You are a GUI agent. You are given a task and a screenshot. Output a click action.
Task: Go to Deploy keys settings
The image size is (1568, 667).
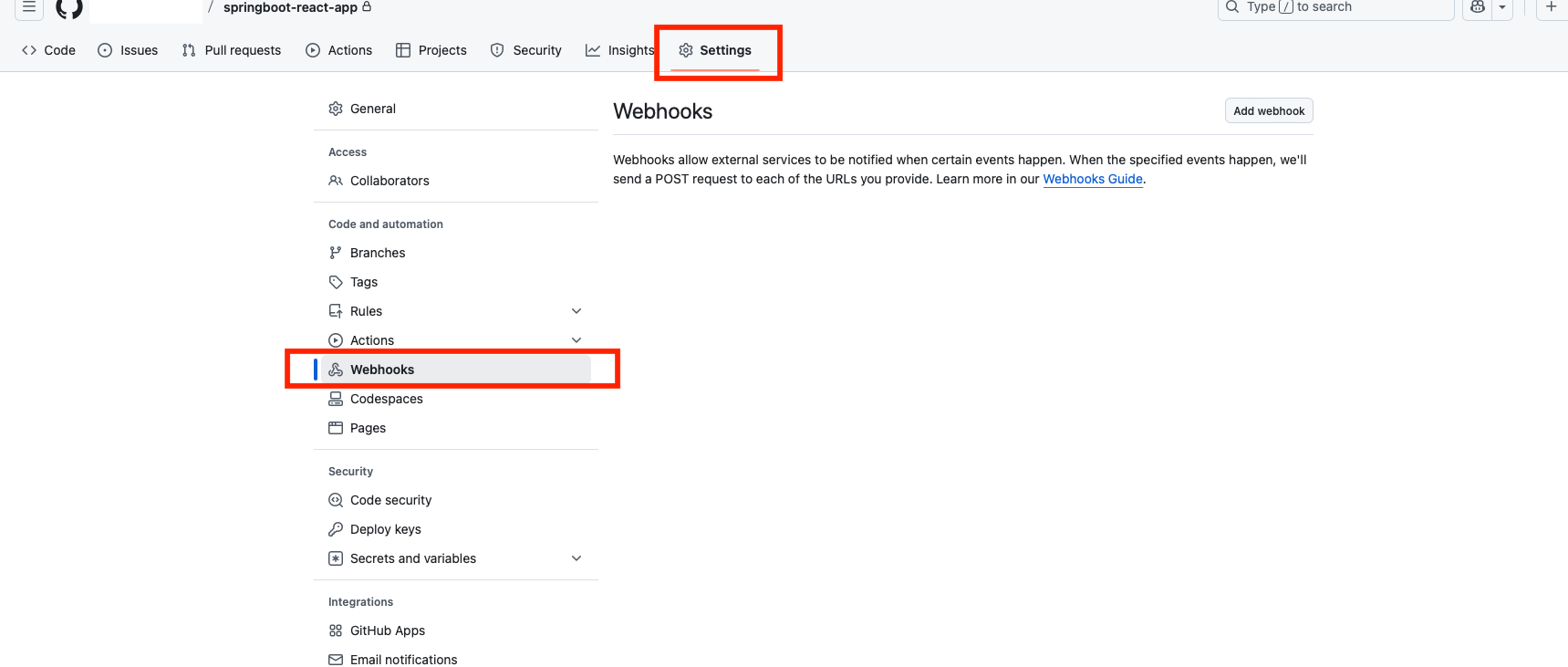coord(385,529)
